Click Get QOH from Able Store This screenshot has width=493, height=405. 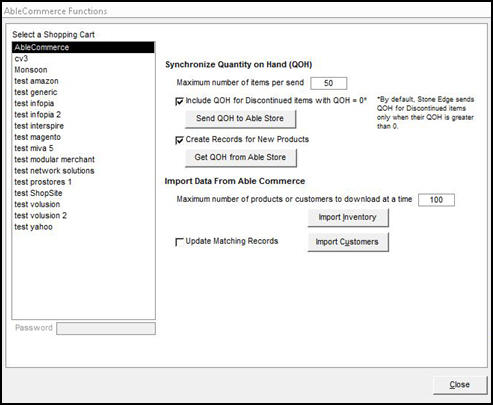click(x=240, y=157)
